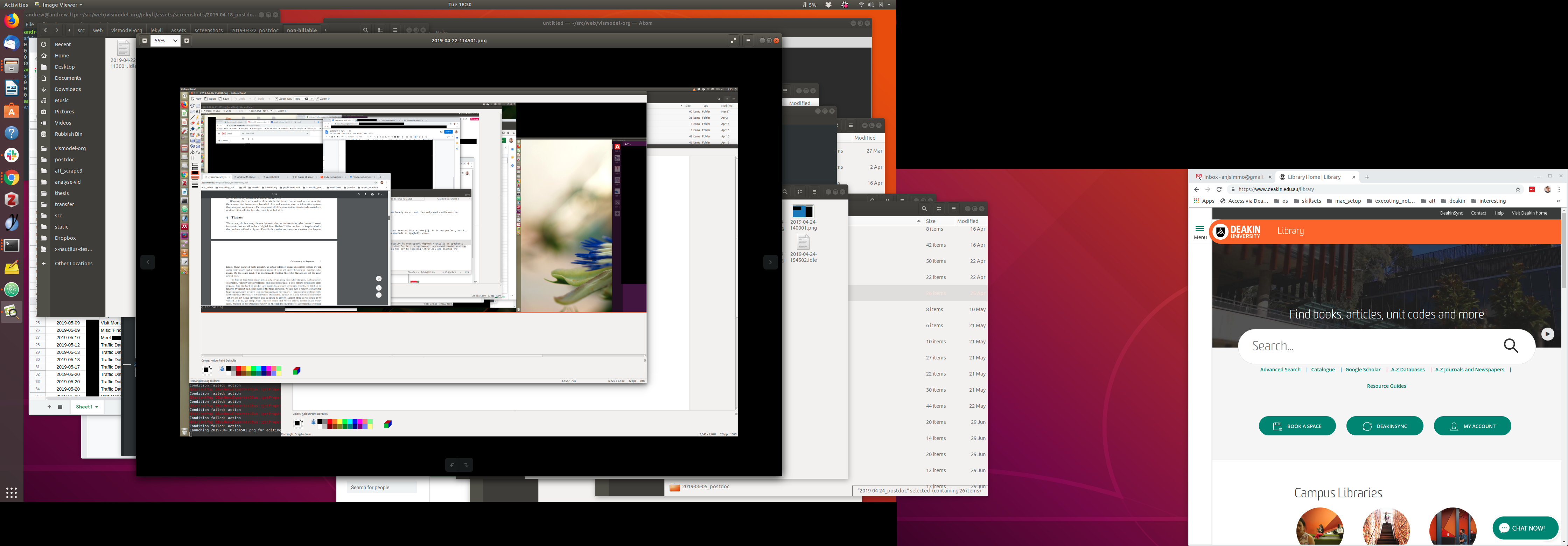Screen dimensions: 1568x546
Task: Zoom out with the image viewer minus button
Action: (x=144, y=41)
